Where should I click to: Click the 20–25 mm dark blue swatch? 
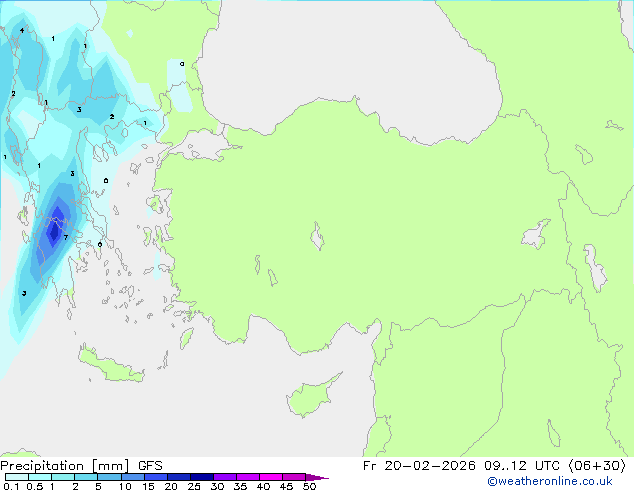click(179, 477)
